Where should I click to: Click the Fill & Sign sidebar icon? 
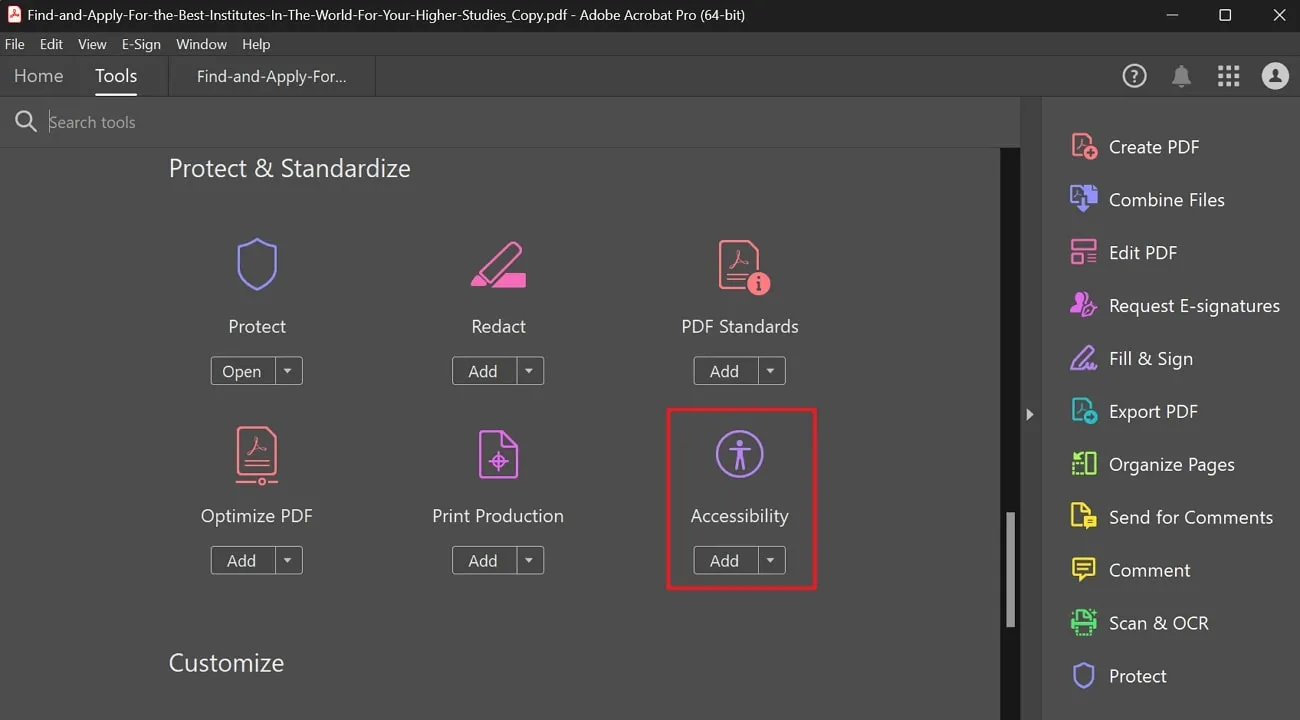click(1083, 358)
